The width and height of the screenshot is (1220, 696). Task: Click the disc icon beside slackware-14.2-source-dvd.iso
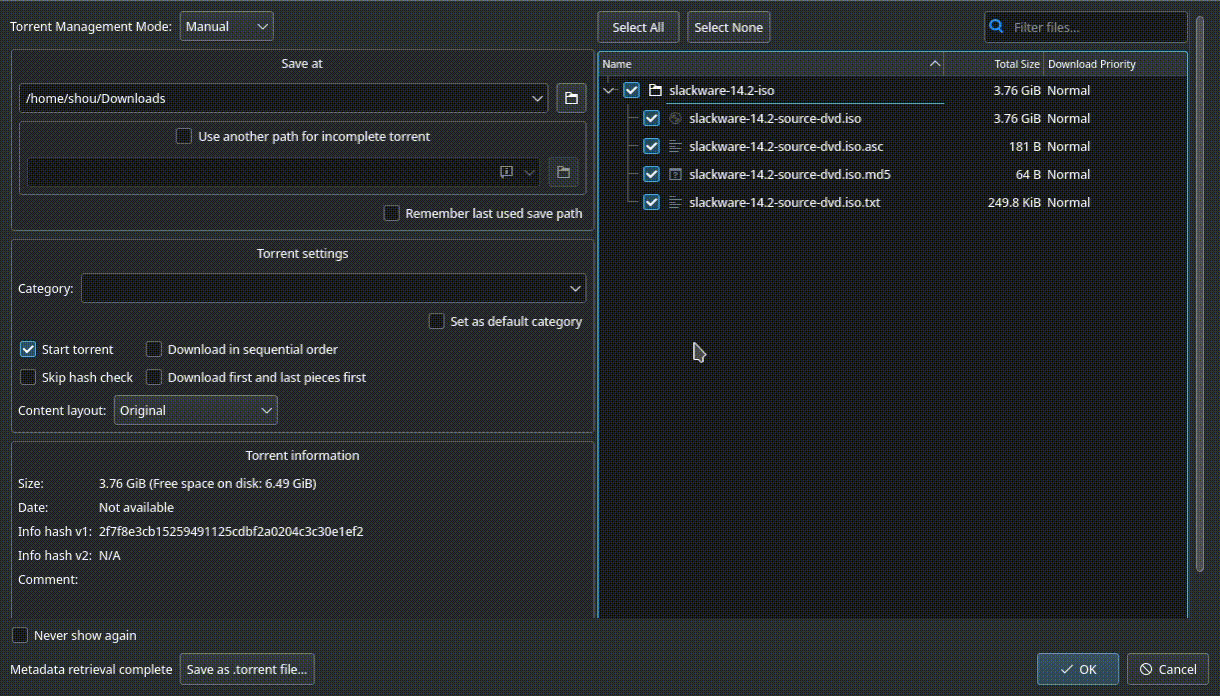coord(674,118)
